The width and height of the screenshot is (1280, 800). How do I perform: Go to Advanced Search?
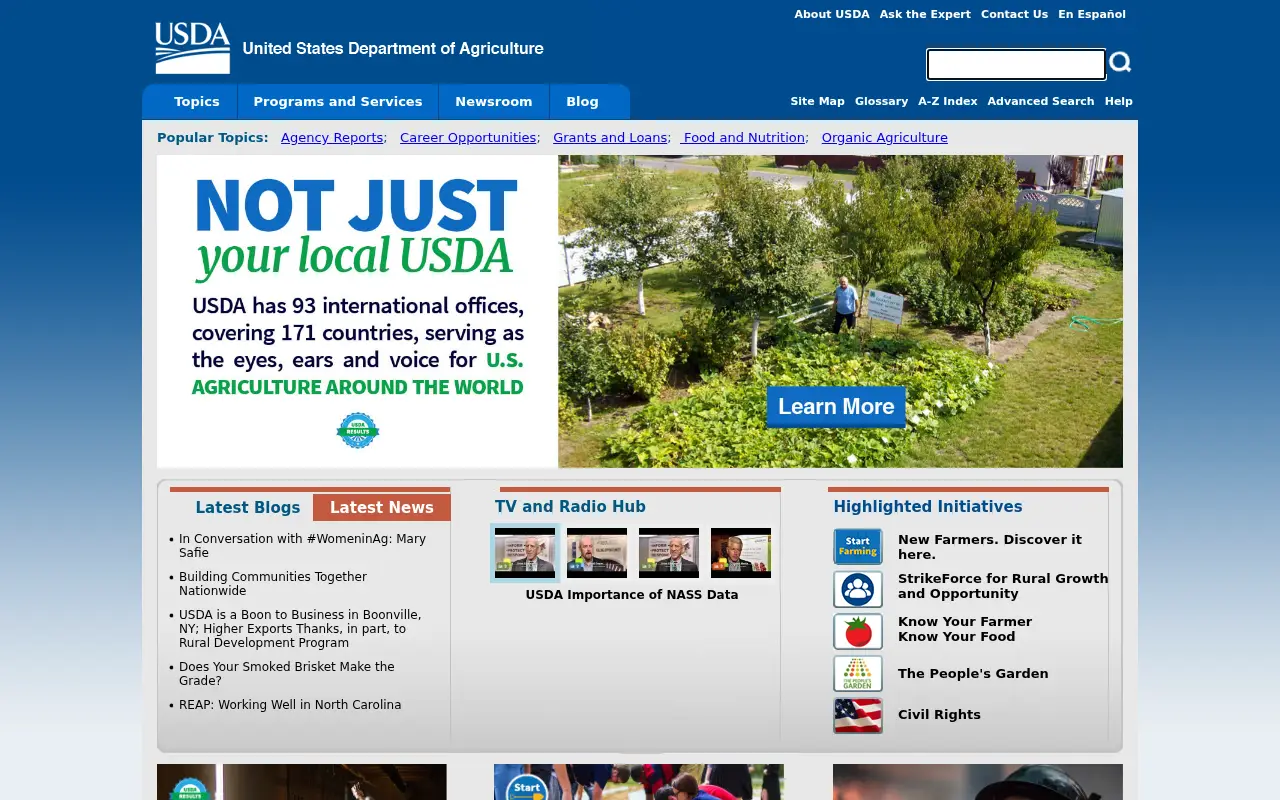pos(1041,101)
